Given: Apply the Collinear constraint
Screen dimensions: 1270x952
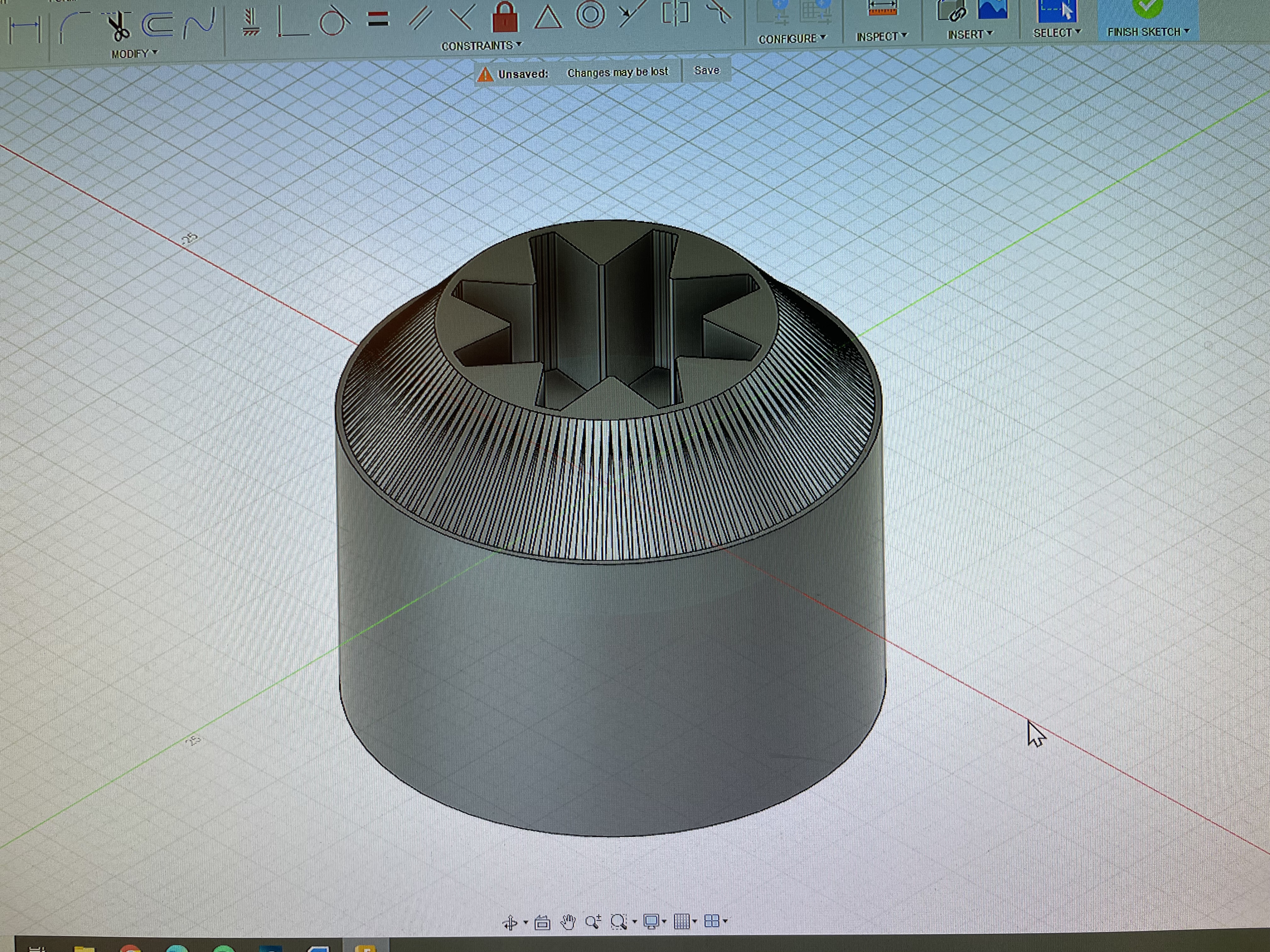Looking at the screenshot, I should tap(632, 14).
